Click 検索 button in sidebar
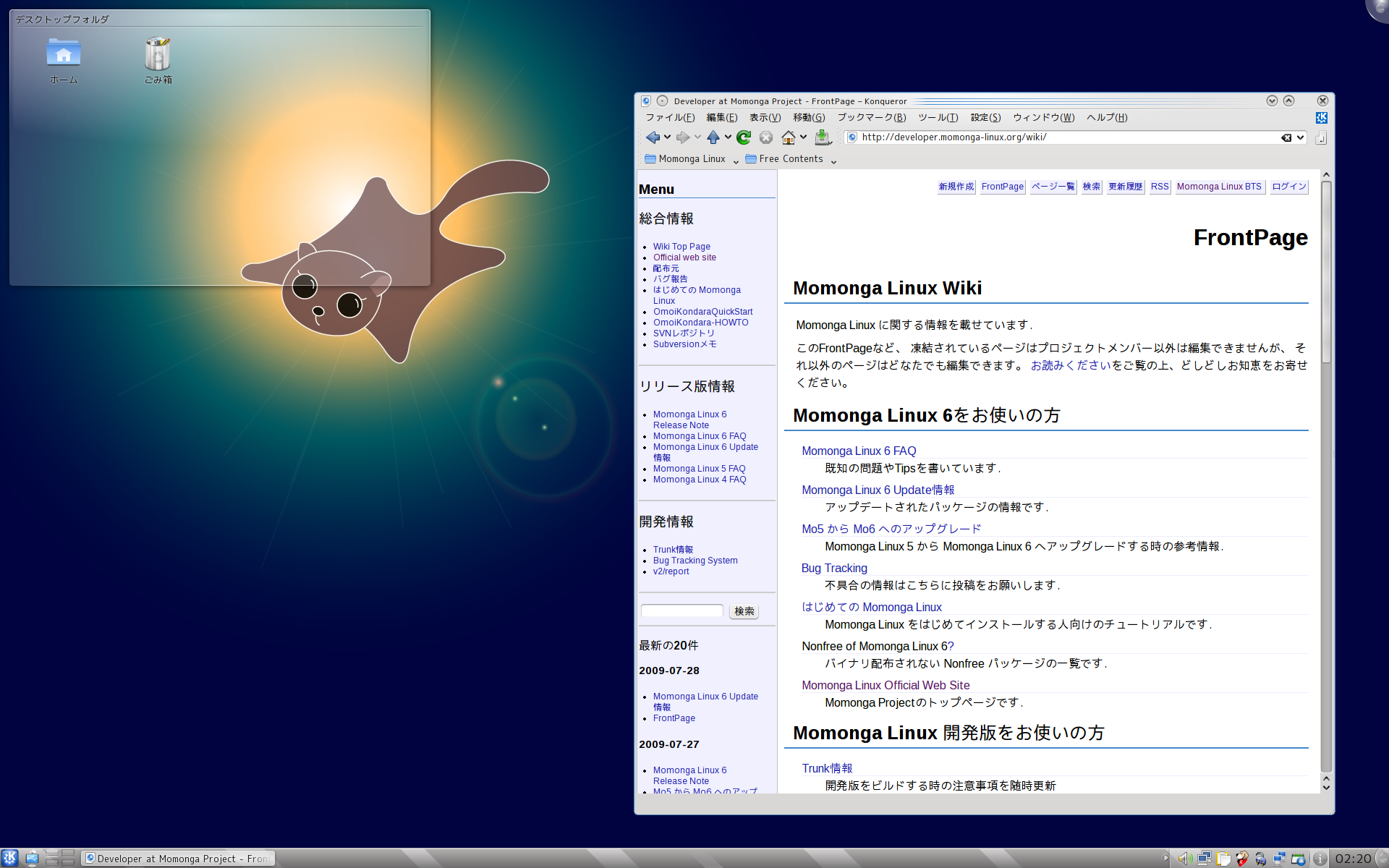 (744, 611)
